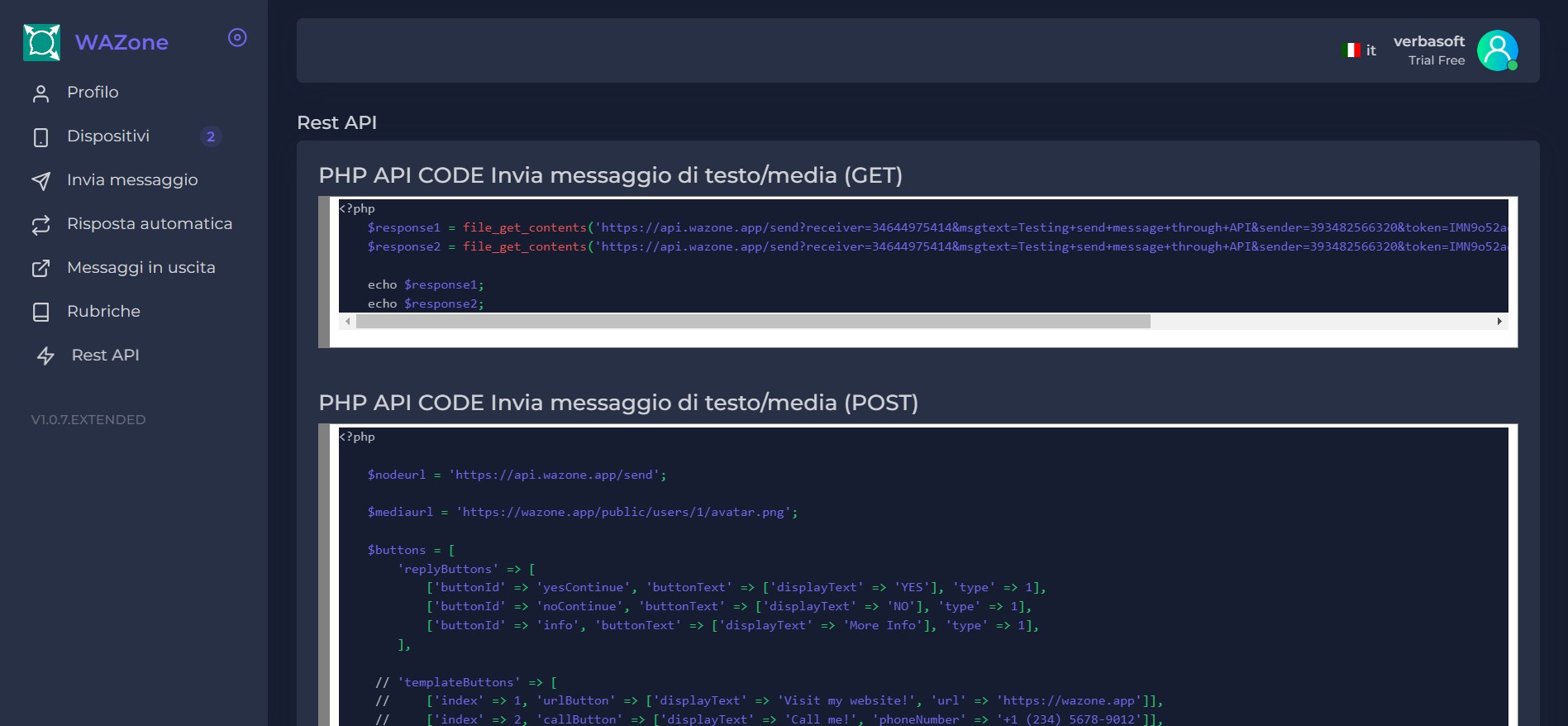The image size is (1568, 726).
Task: Click the PHP API CODE (POST) section heading
Action: pyautogui.click(x=618, y=403)
